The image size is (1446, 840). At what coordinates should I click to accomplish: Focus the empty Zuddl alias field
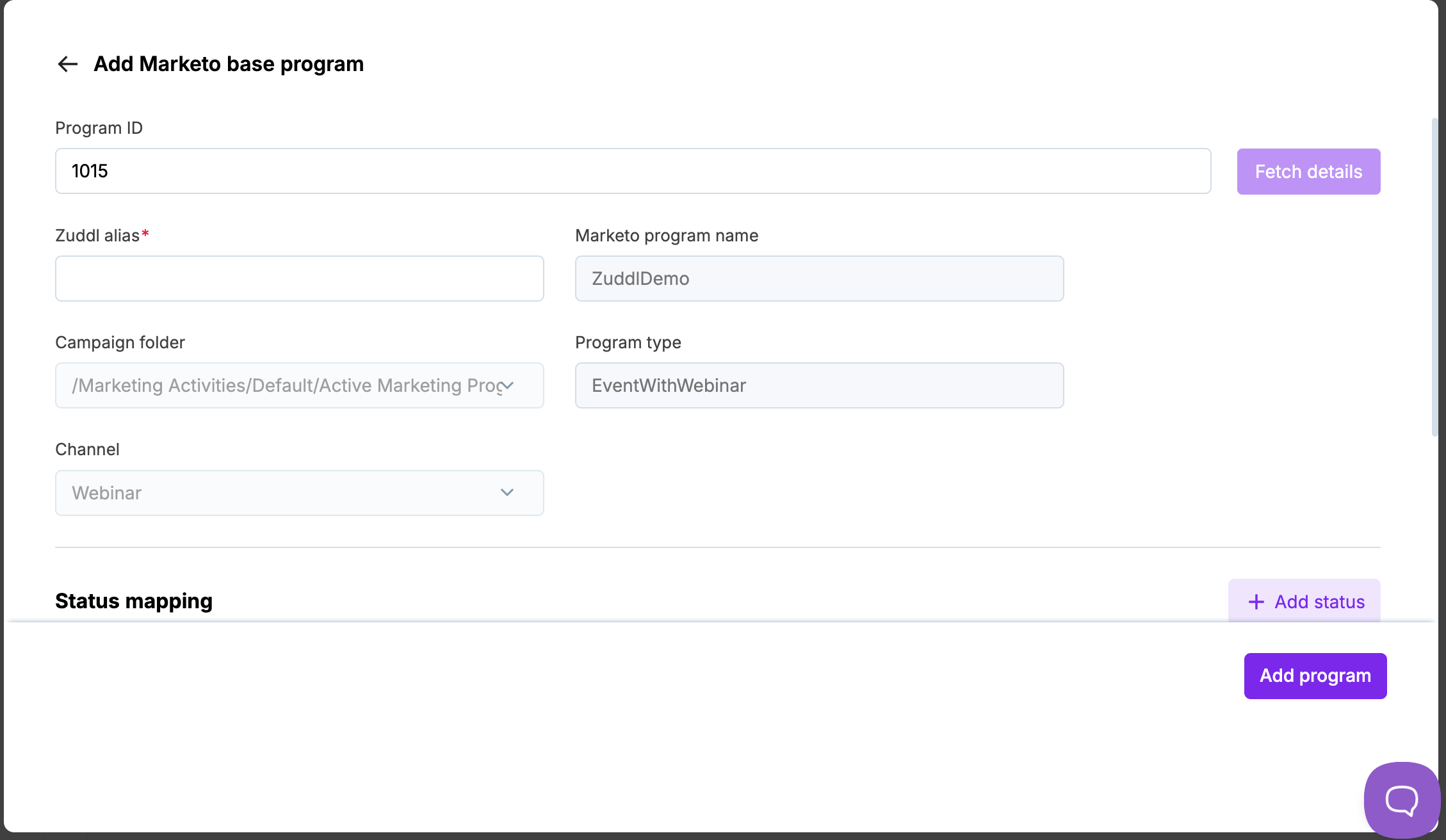pos(299,279)
